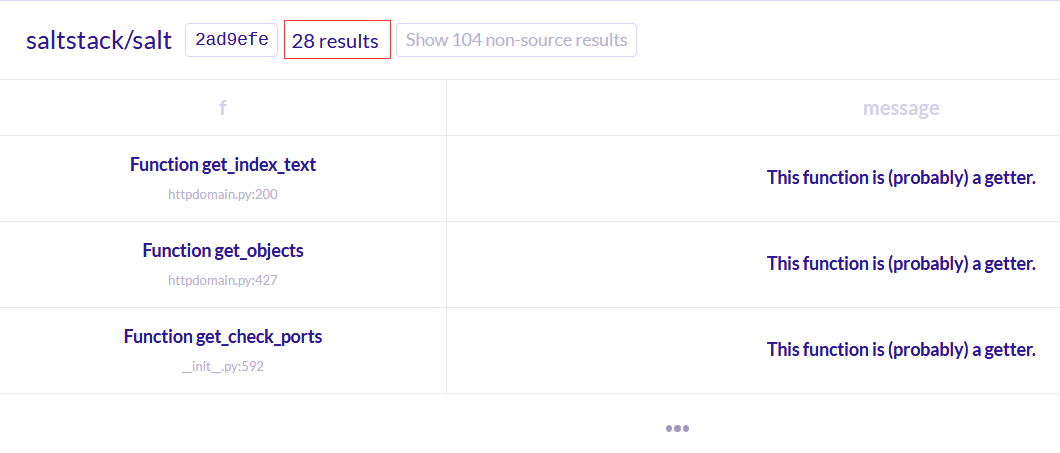1060x453 pixels.
Task: Click divider between f and message headers
Action: click(x=446, y=108)
